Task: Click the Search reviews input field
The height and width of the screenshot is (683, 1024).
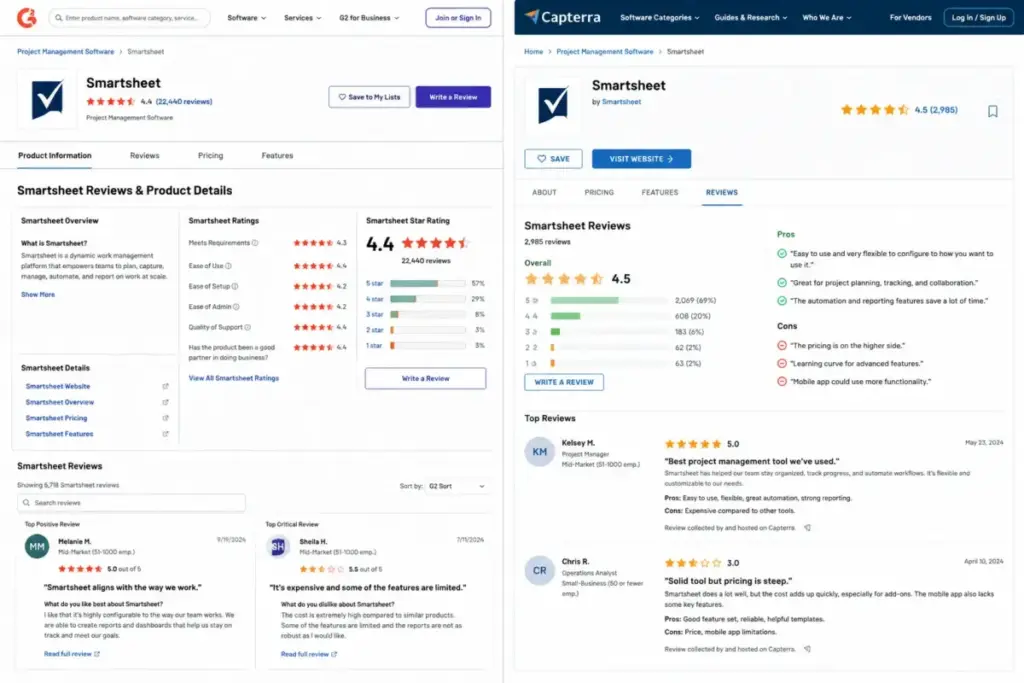Action: click(x=131, y=503)
